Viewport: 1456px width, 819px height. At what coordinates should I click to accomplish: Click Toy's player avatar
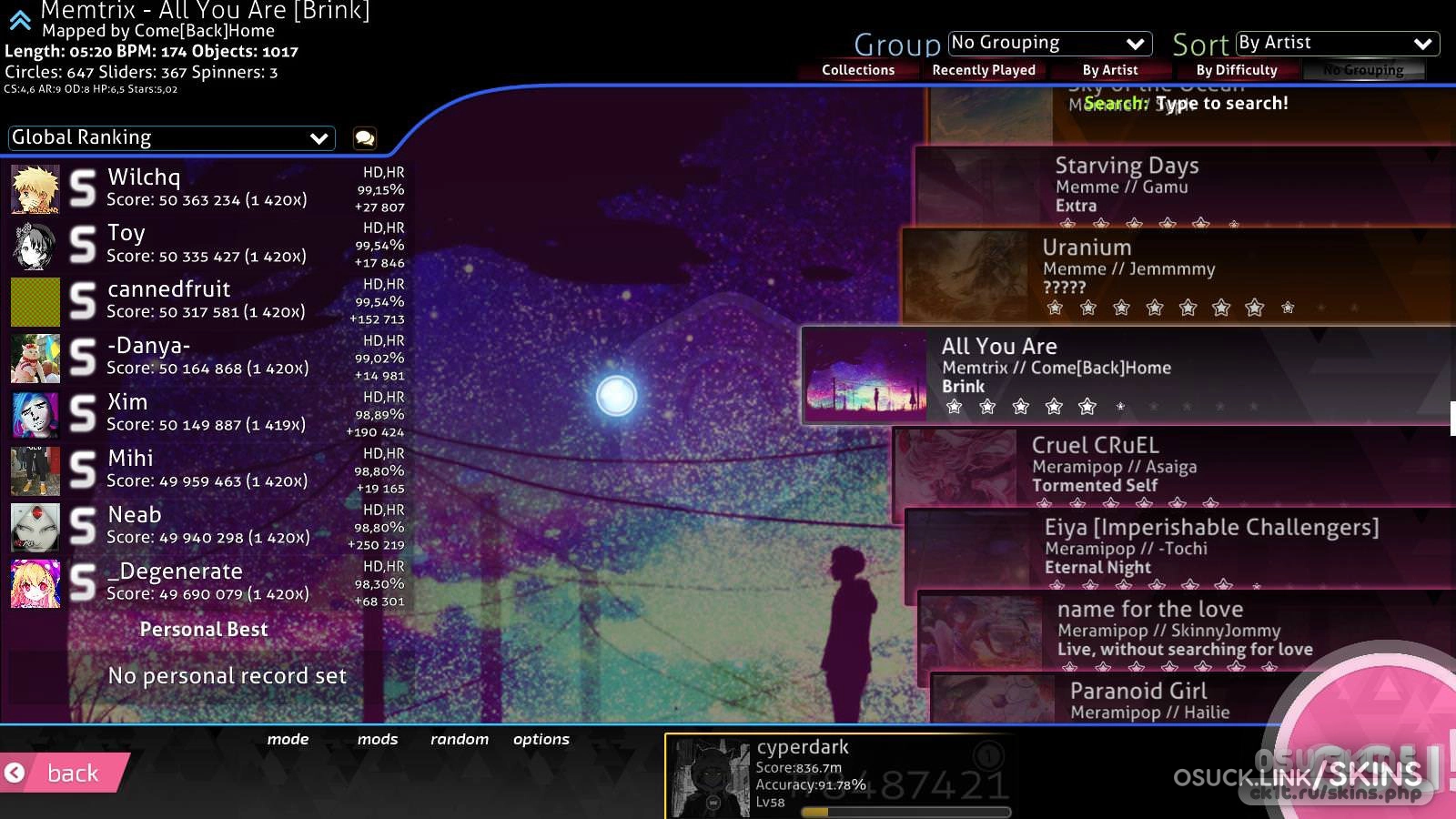tap(35, 246)
